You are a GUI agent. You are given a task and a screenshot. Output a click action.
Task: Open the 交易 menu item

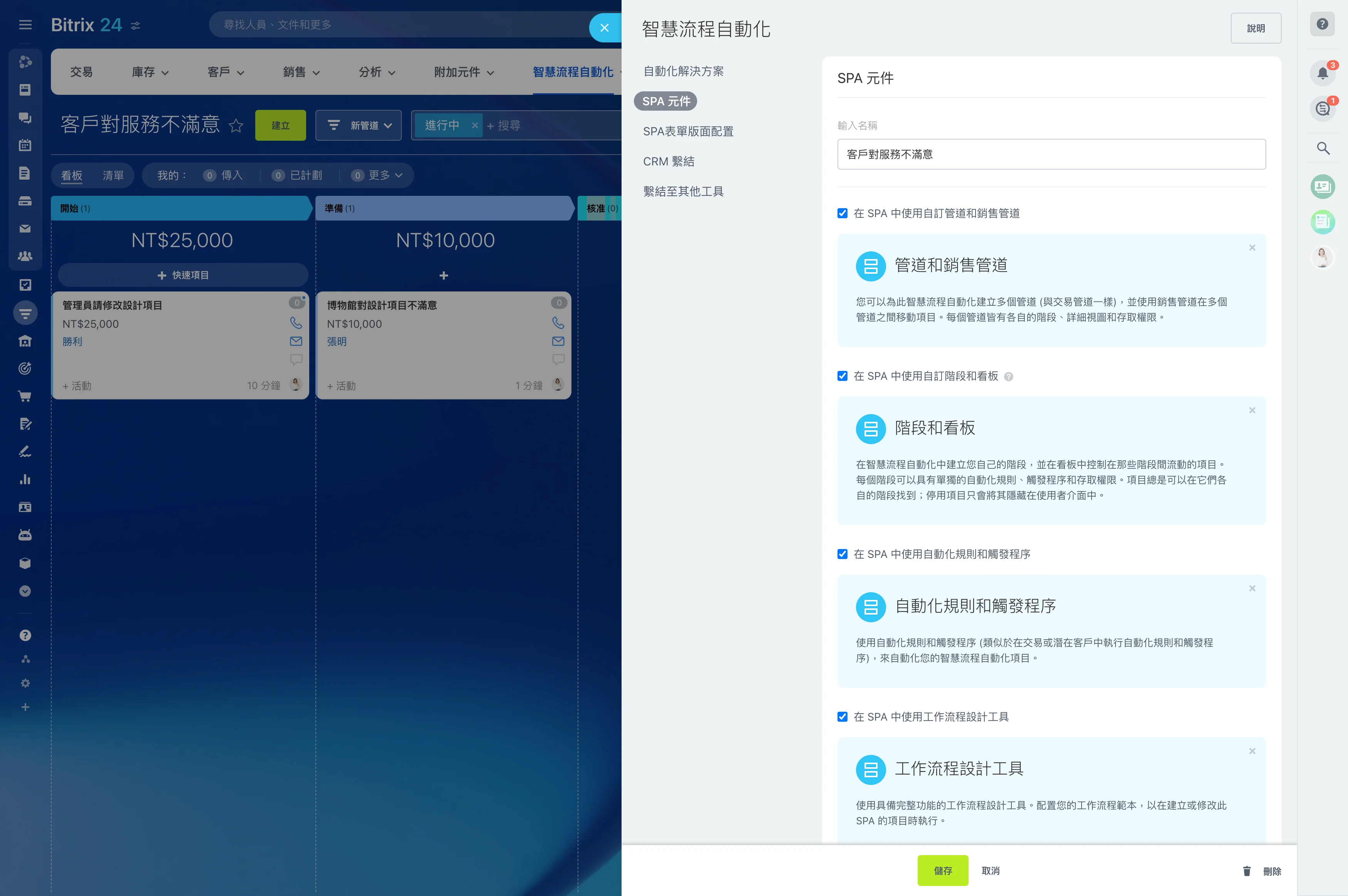point(81,72)
